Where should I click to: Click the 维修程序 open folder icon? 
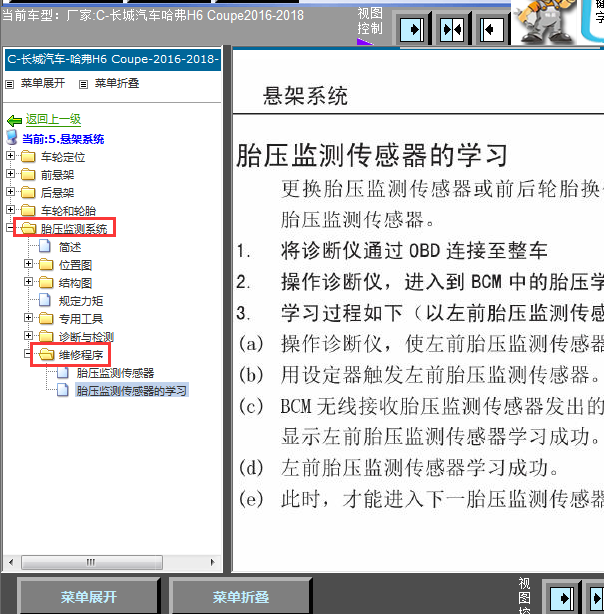tap(47, 354)
